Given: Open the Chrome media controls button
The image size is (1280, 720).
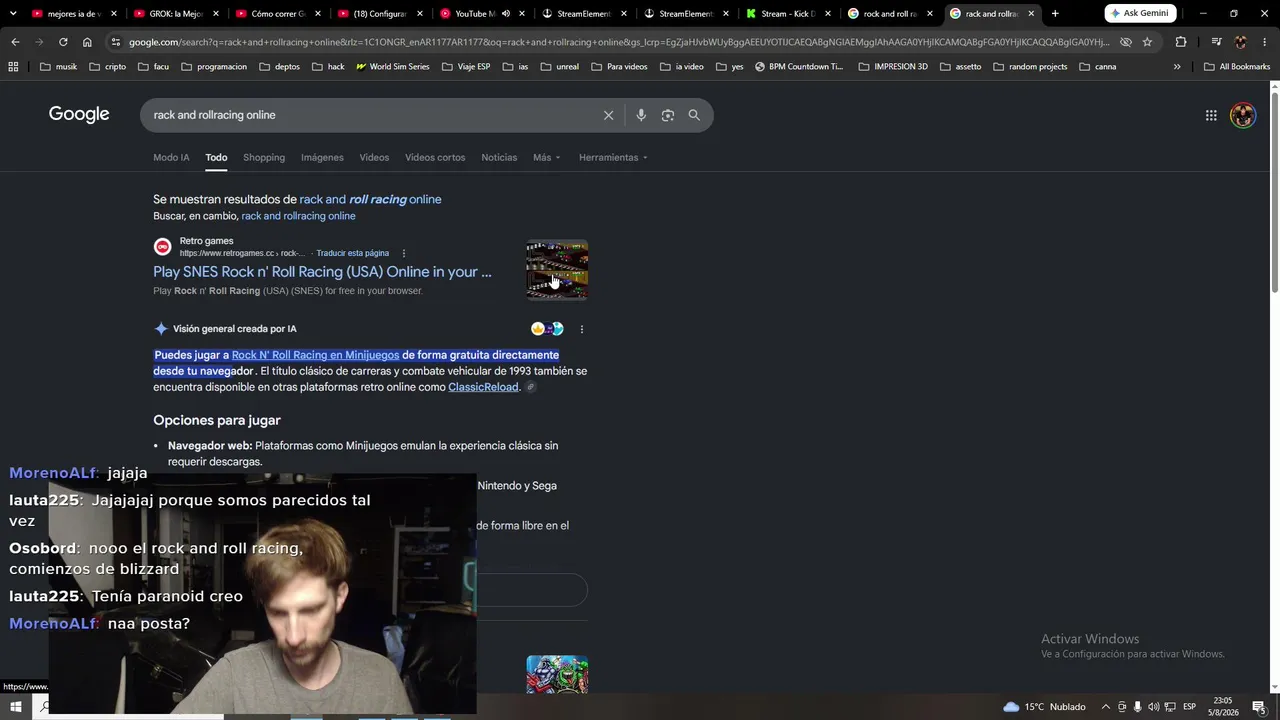Looking at the screenshot, I should (1216, 42).
